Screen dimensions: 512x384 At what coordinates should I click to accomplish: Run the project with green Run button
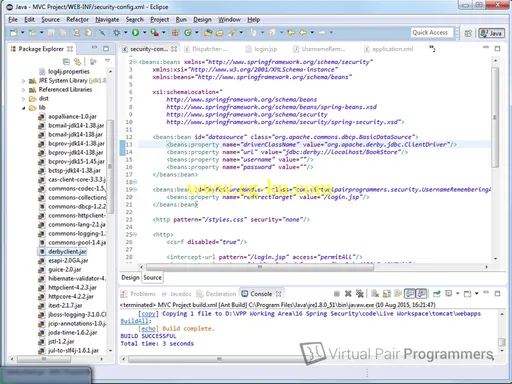[x=135, y=32]
